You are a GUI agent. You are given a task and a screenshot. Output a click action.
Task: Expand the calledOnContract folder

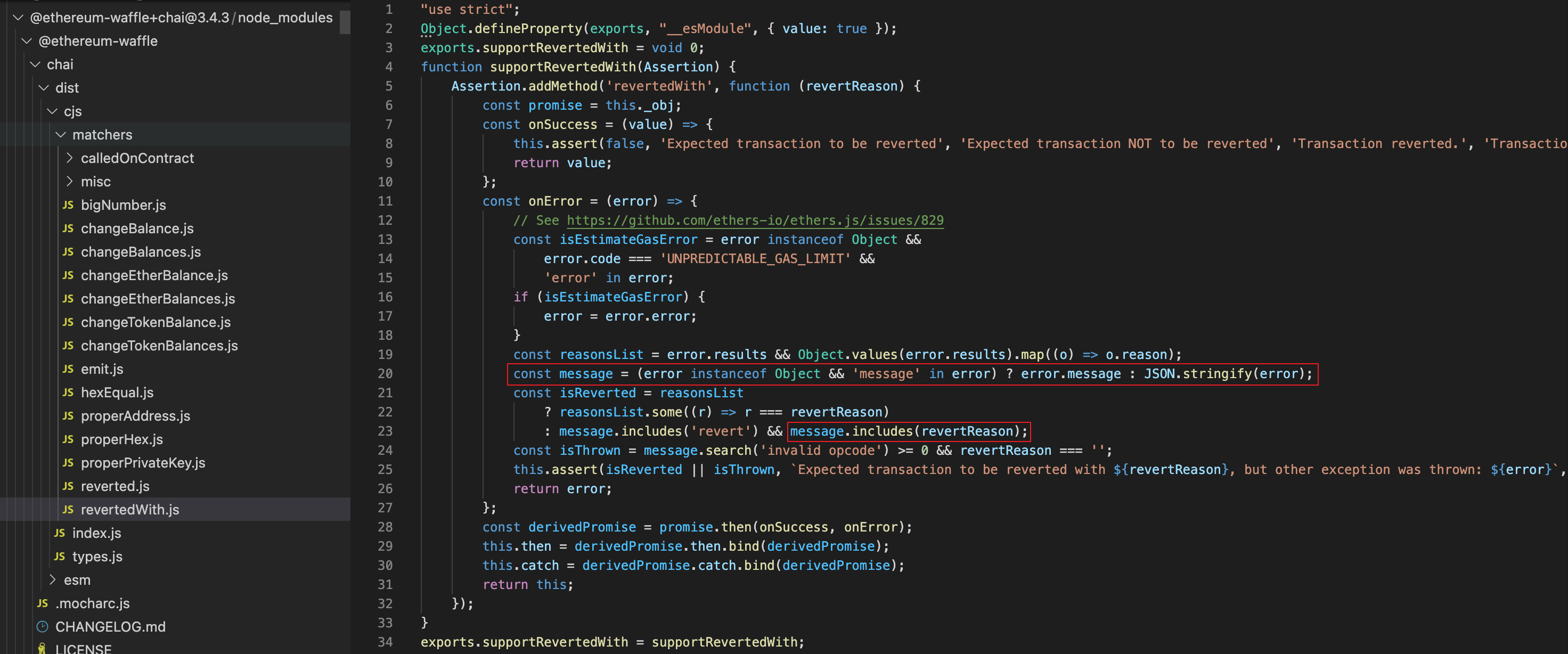[69, 158]
